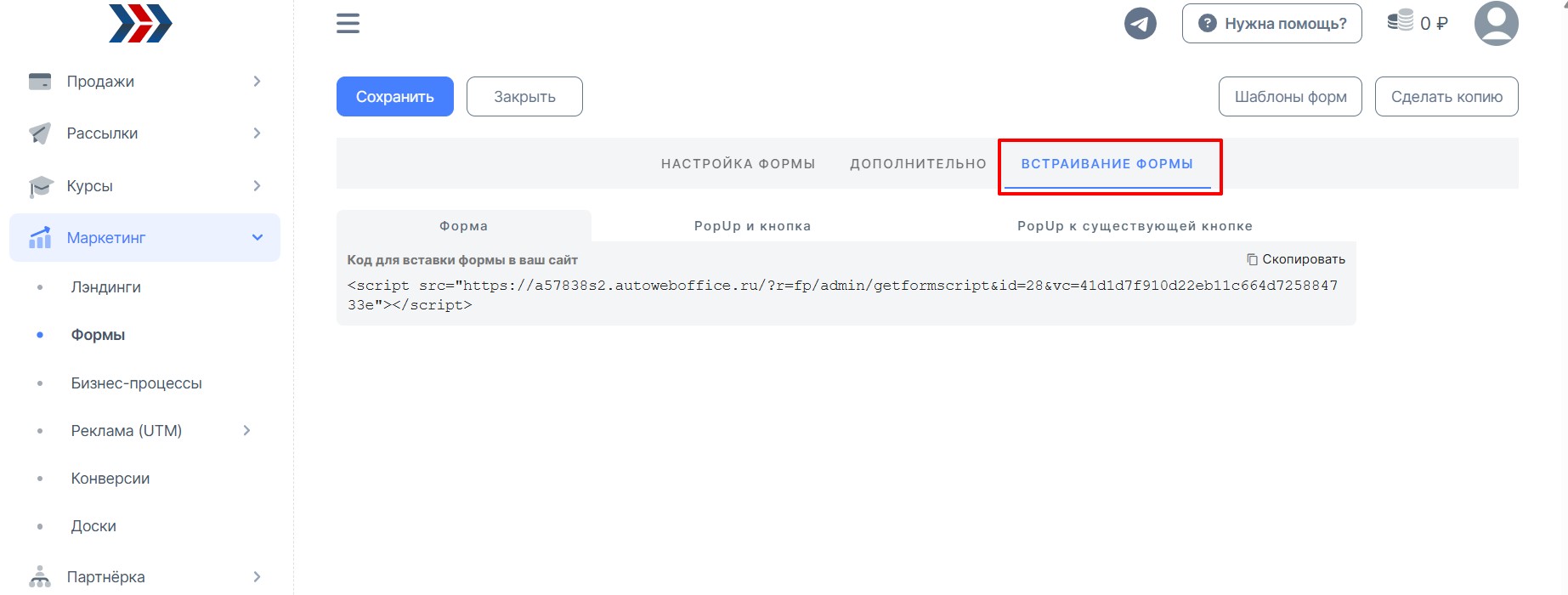This screenshot has height=595, width=1568.
Task: Click the Продажи card icon
Action: pyautogui.click(x=40, y=81)
